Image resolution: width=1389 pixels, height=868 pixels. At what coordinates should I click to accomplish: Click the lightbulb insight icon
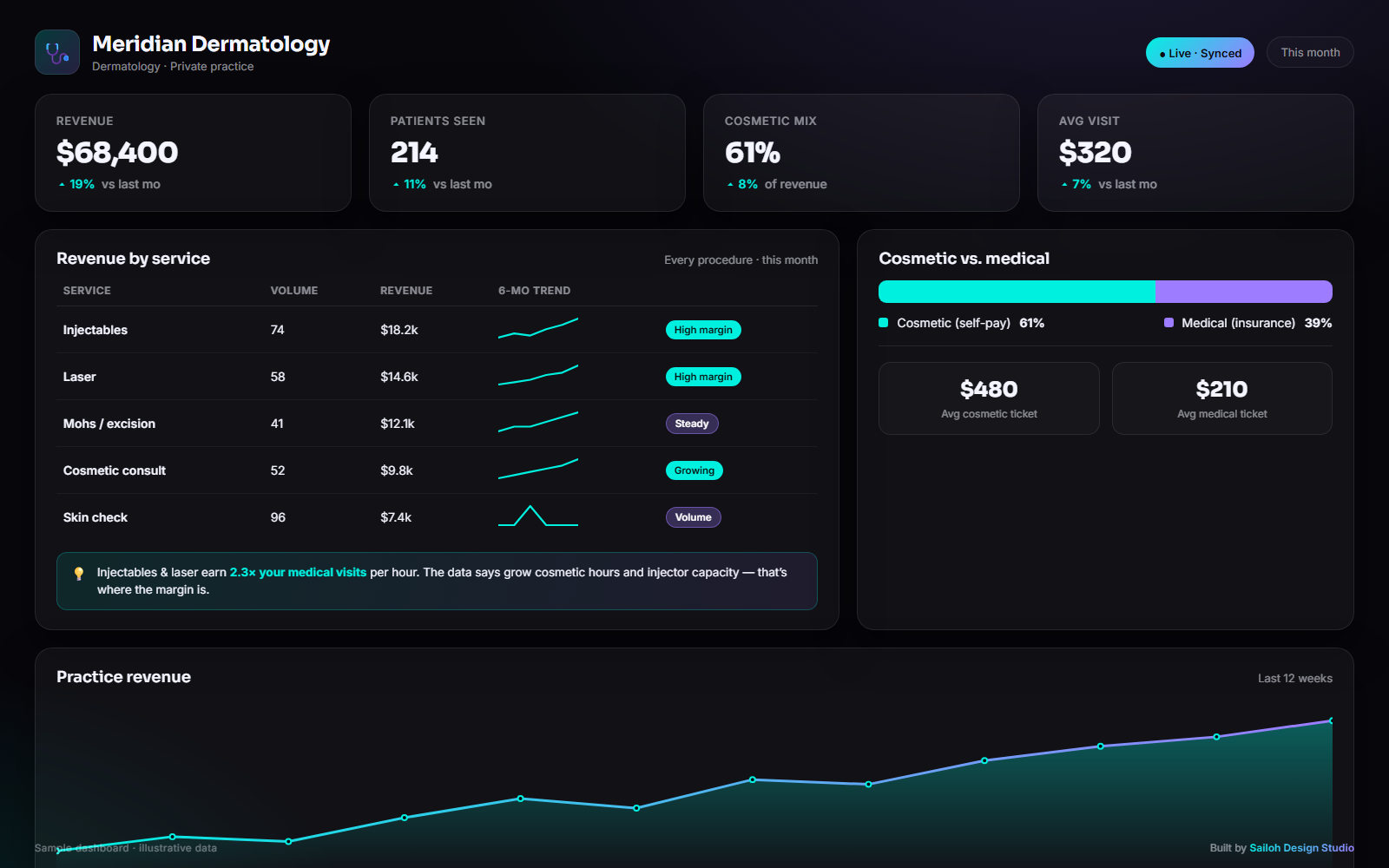click(79, 573)
